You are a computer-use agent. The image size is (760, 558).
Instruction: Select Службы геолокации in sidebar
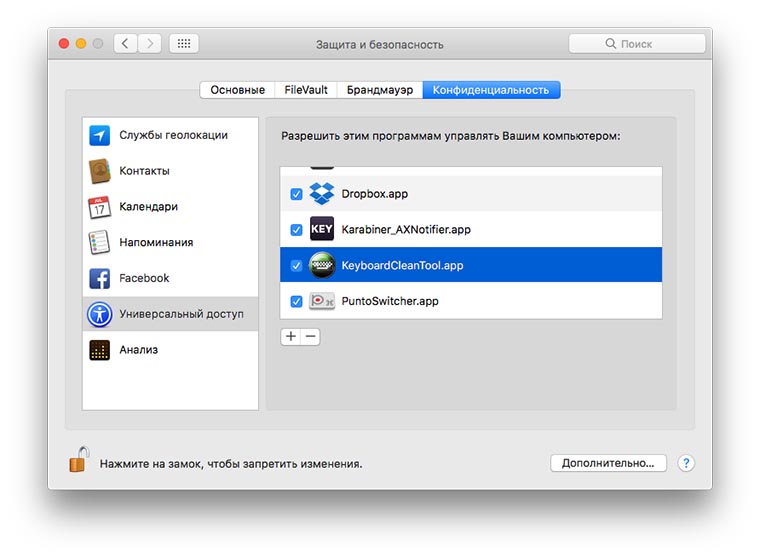point(170,135)
